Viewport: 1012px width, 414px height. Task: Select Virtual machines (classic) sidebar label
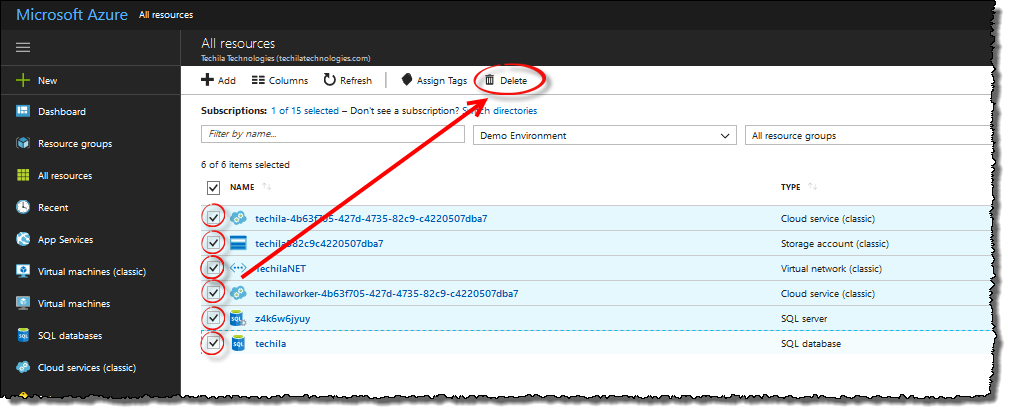click(x=92, y=272)
